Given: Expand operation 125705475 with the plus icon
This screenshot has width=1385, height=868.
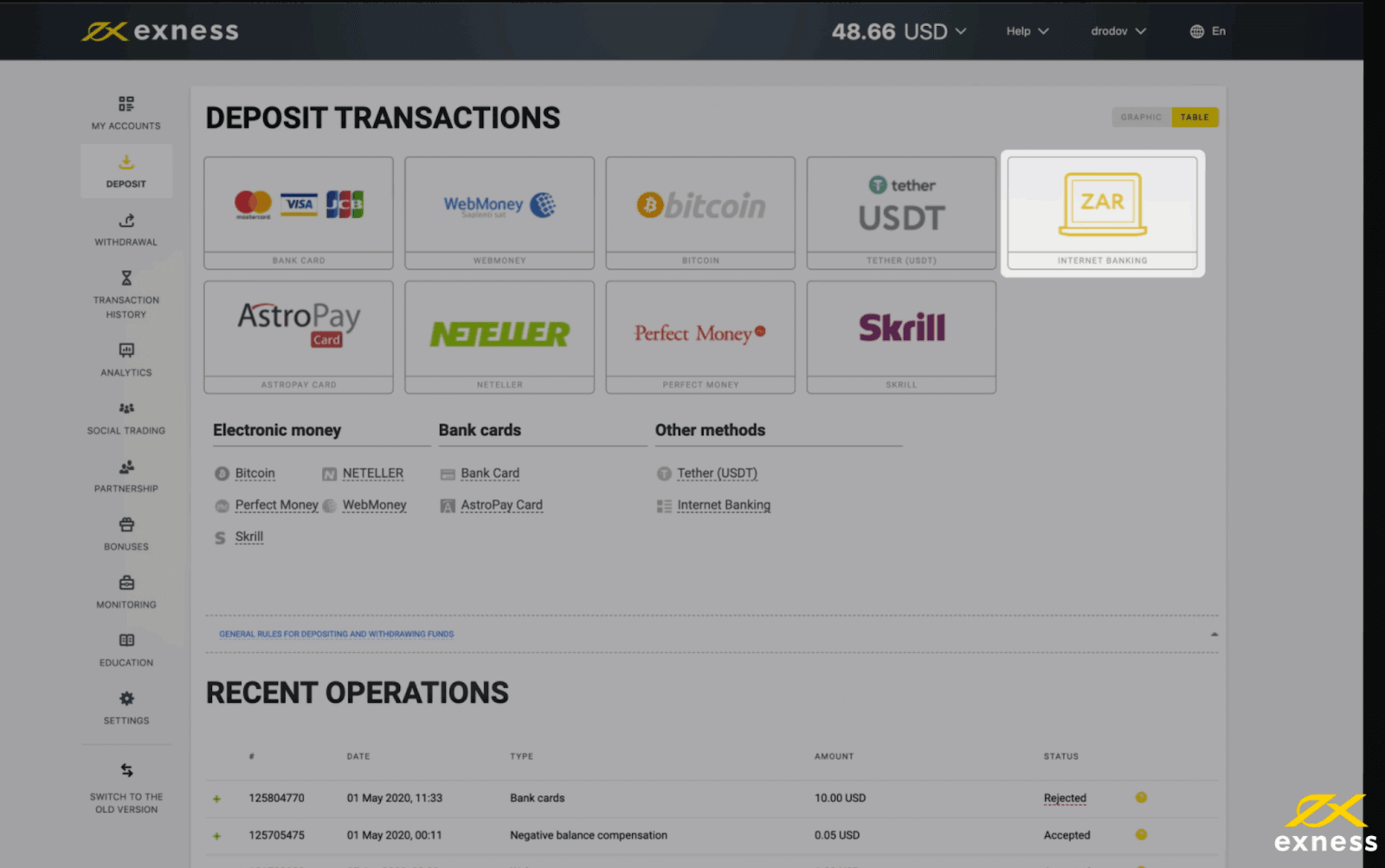Looking at the screenshot, I should (216, 836).
